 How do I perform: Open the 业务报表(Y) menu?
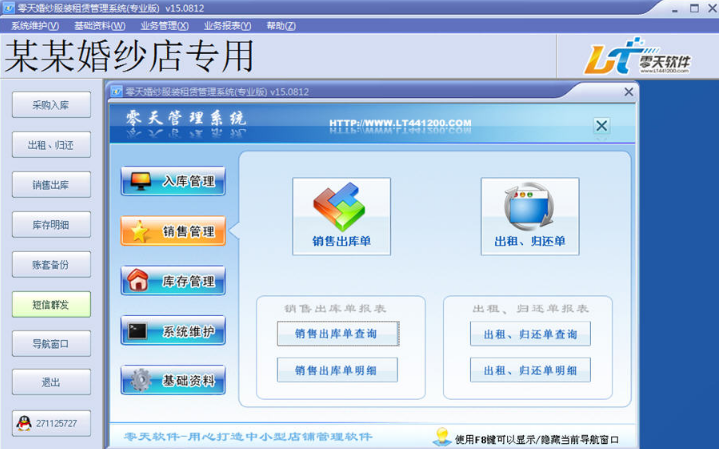pyautogui.click(x=227, y=26)
